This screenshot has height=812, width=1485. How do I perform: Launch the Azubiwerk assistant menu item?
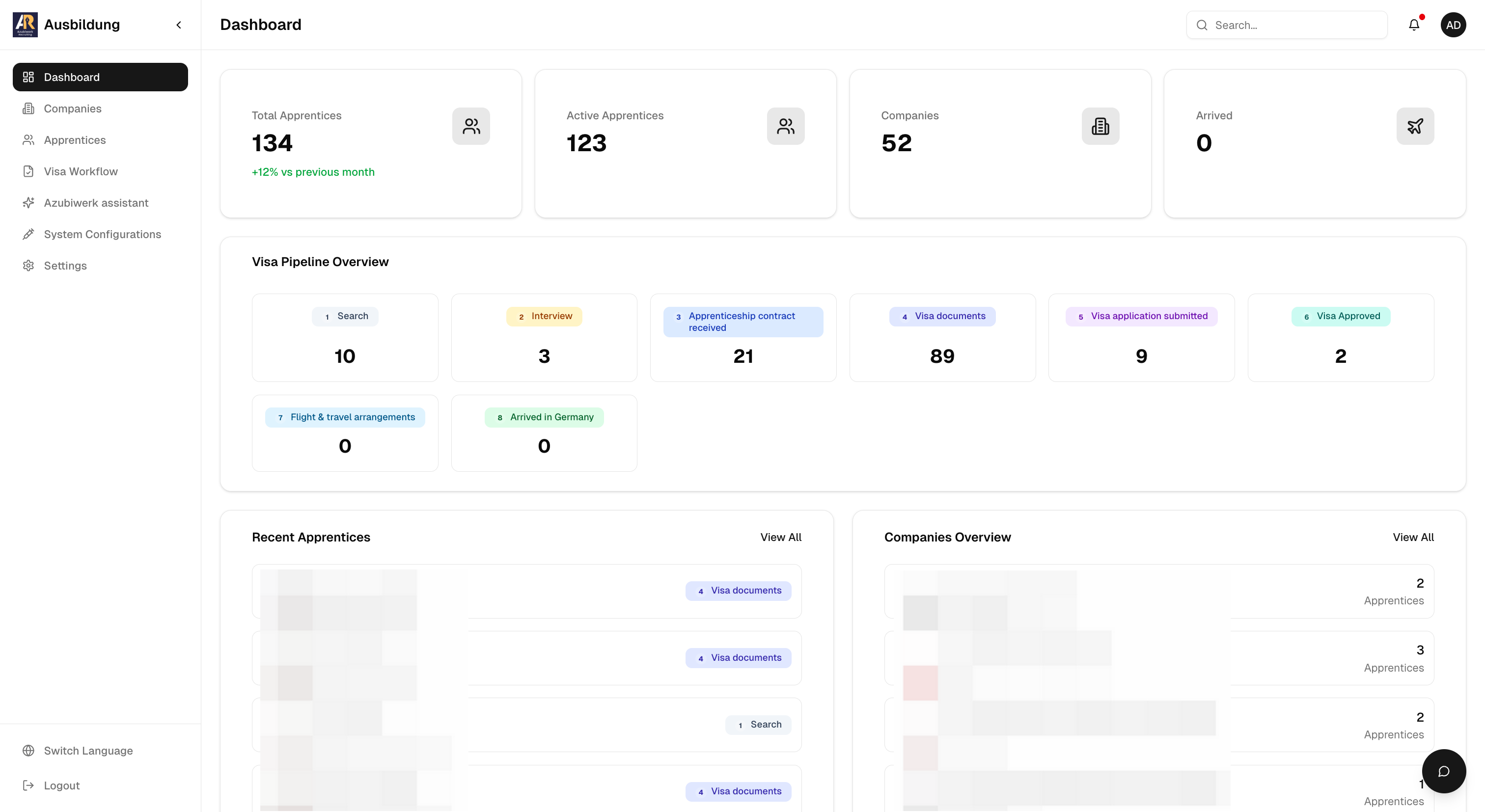(100, 203)
